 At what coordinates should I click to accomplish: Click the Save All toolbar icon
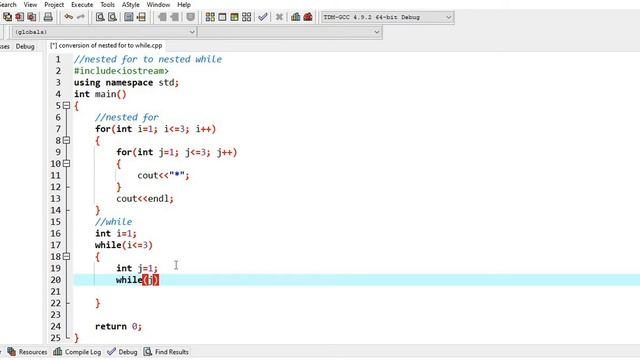tap(7, 17)
